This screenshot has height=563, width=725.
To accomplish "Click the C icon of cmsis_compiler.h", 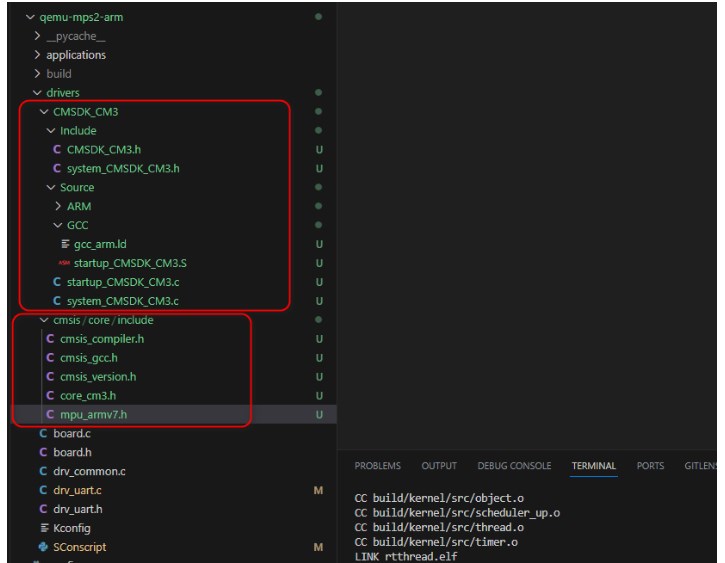I will (50, 339).
